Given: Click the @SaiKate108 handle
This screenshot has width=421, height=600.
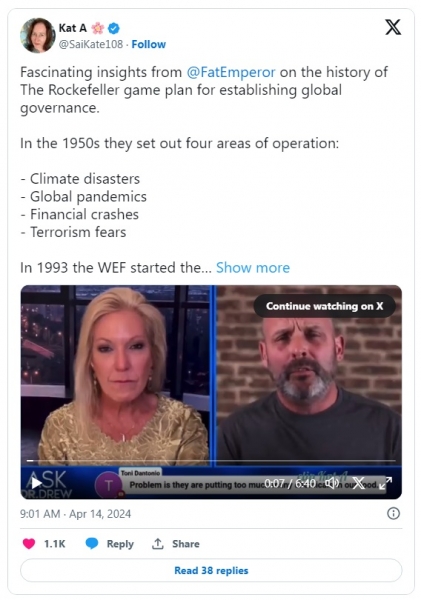Looking at the screenshot, I should pyautogui.click(x=91, y=44).
